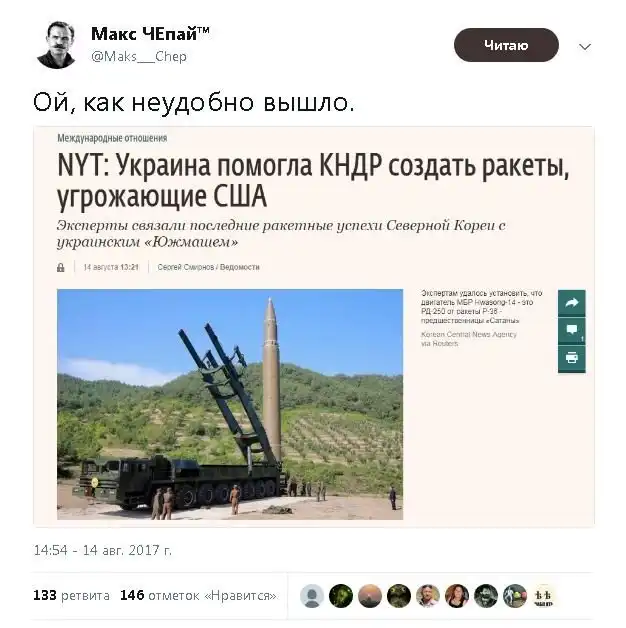Click the green share arrow icon
The image size is (626, 628).
572,303
